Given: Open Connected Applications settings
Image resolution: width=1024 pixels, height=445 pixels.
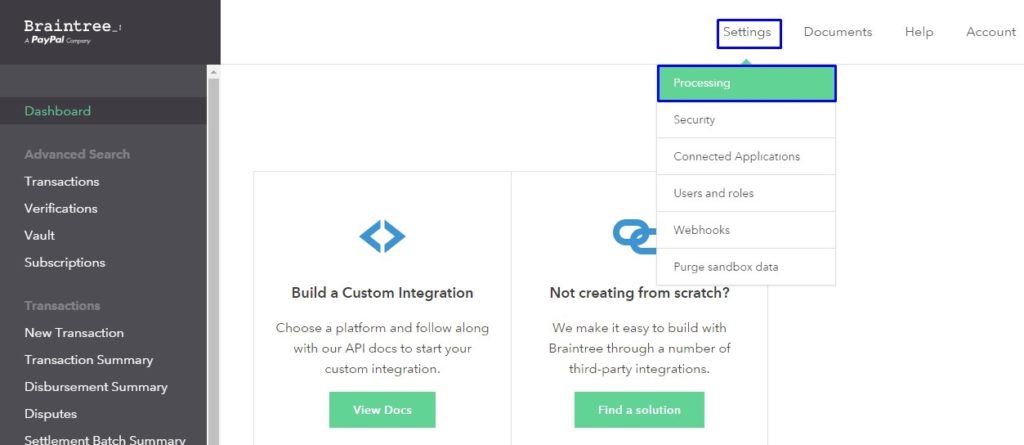Looking at the screenshot, I should [x=746, y=157].
